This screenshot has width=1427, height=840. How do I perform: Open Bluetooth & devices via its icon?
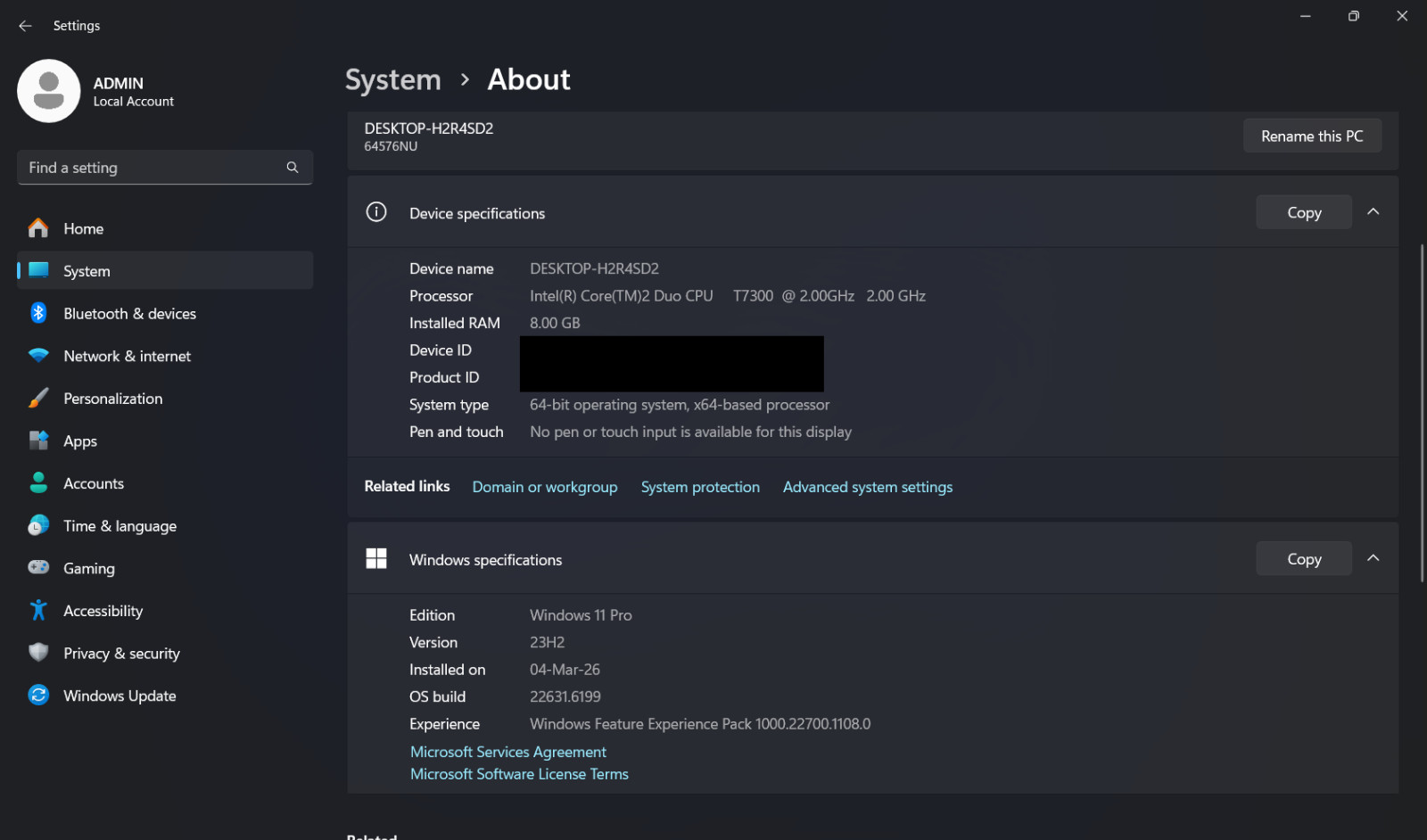coord(38,313)
